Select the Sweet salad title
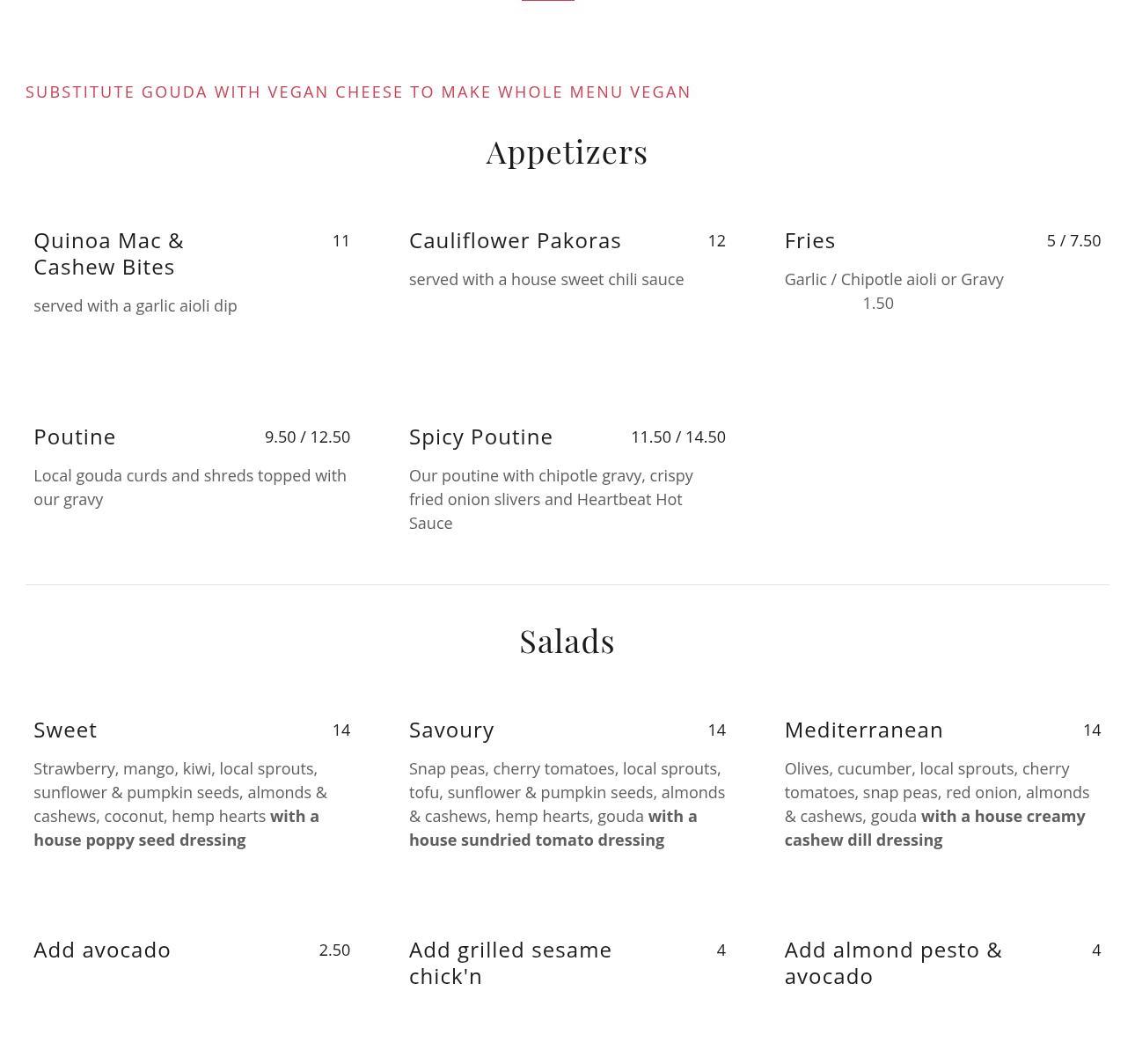This screenshot has width=1135, height=1064. pyautogui.click(x=65, y=730)
